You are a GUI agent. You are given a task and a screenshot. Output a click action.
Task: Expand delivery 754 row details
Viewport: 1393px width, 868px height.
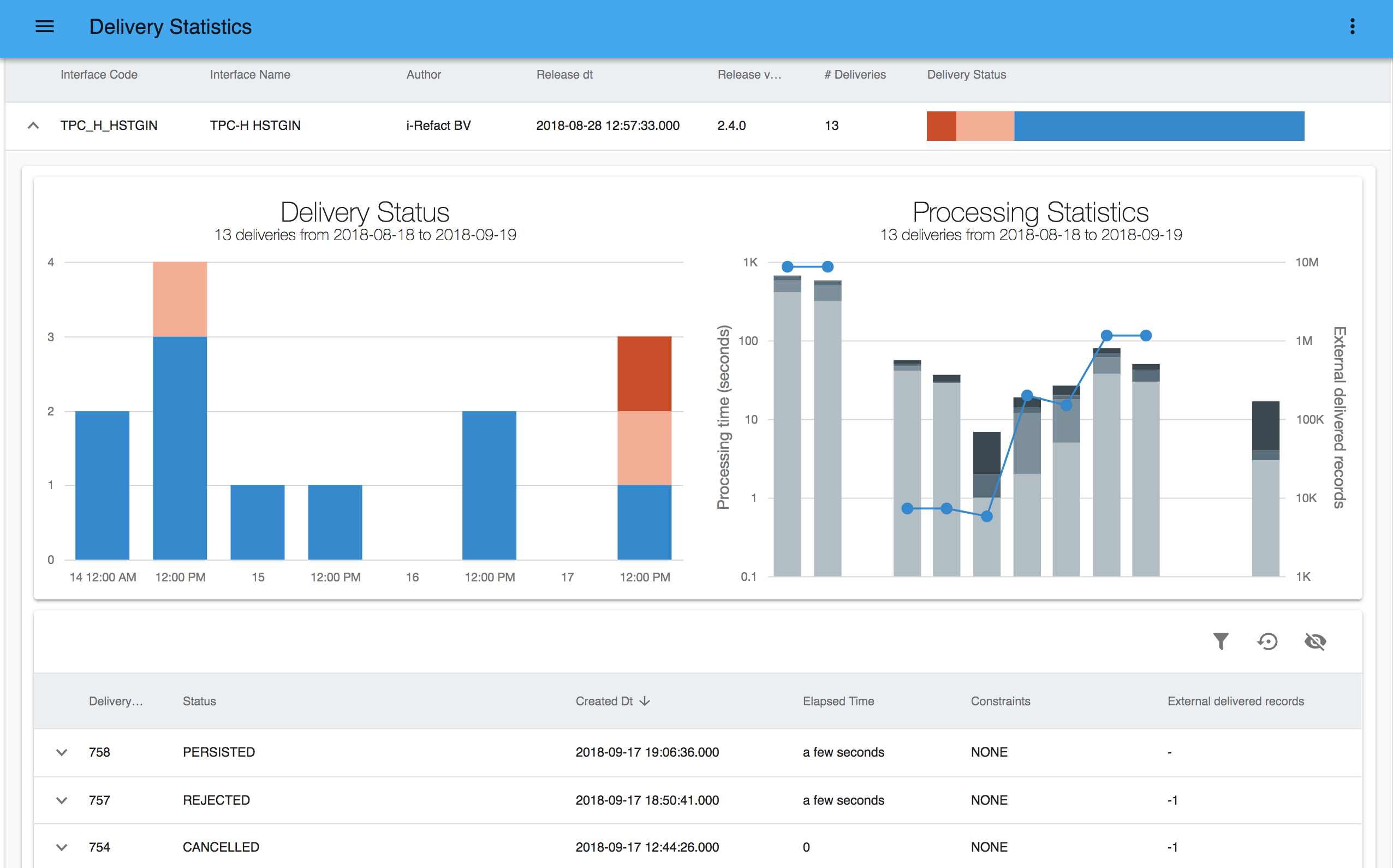[62, 847]
